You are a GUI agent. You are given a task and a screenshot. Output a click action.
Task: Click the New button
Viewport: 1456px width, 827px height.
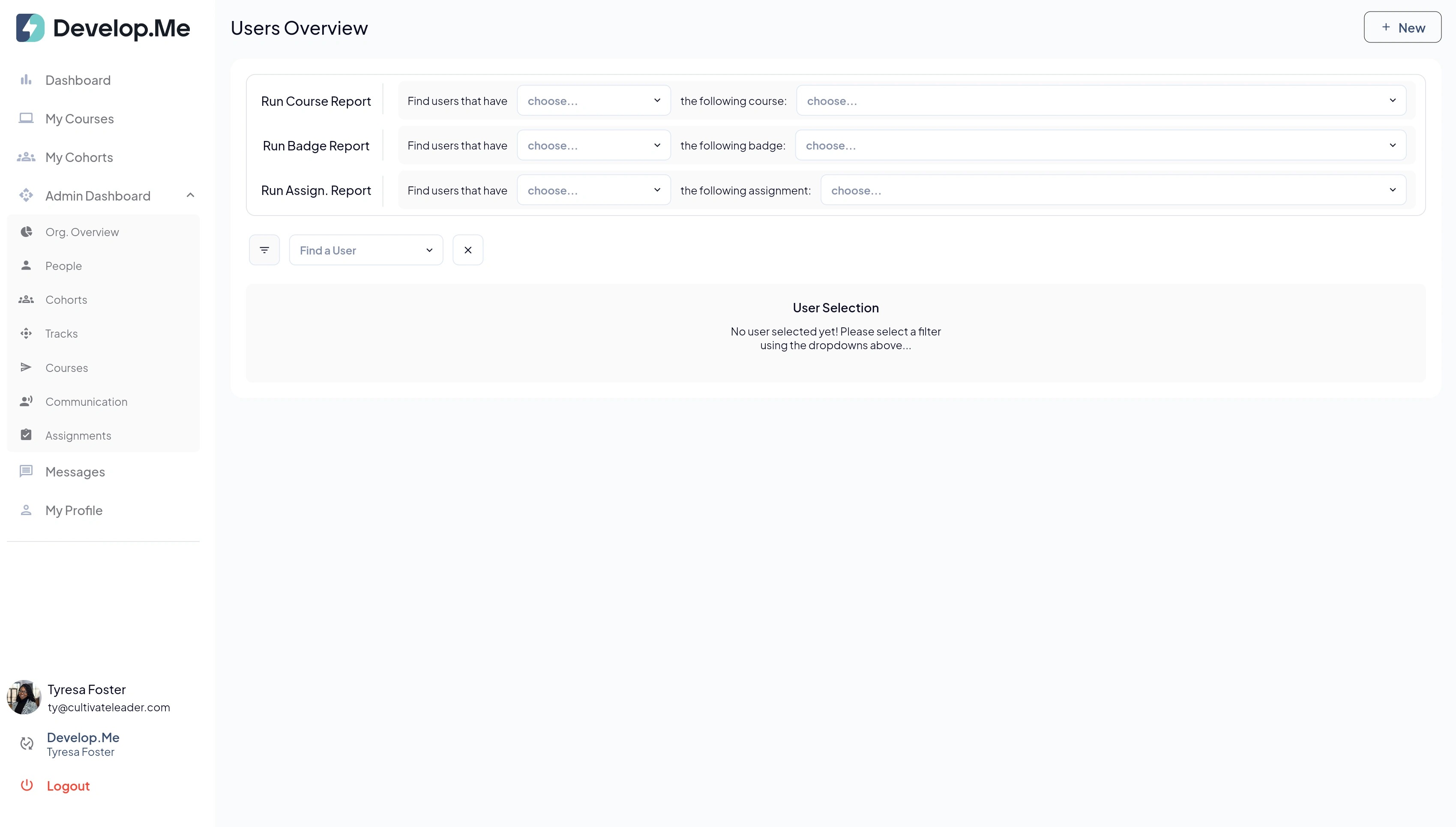(1402, 27)
